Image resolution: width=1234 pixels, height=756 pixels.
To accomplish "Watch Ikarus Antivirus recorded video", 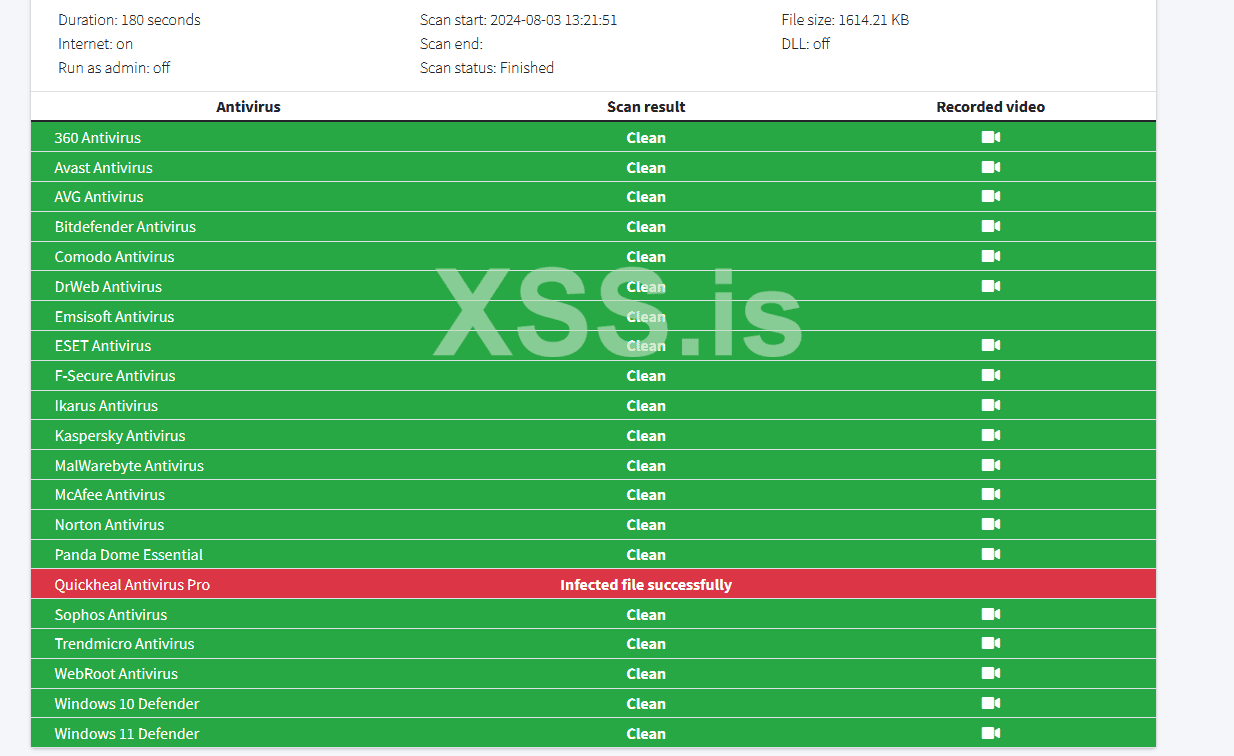I will coord(990,406).
